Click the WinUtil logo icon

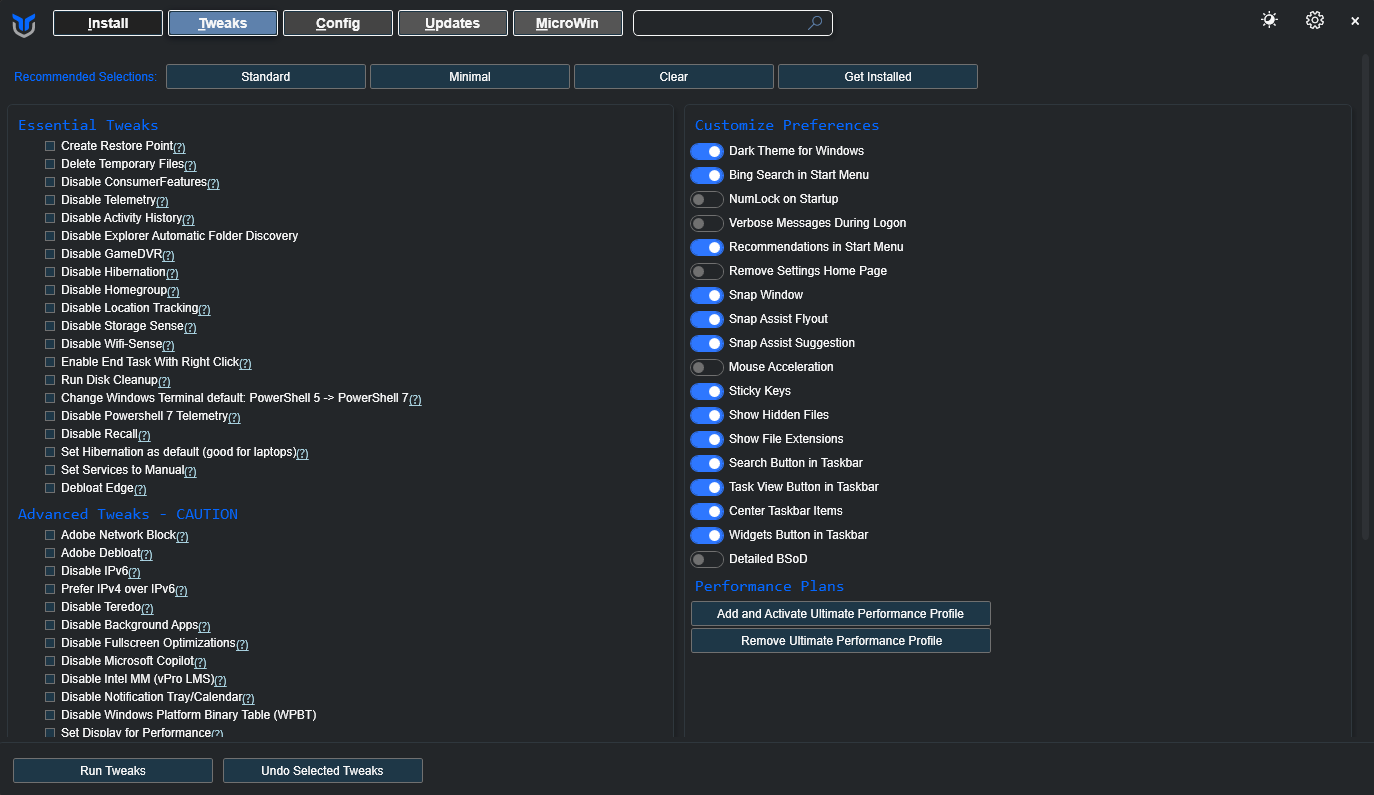coord(24,24)
